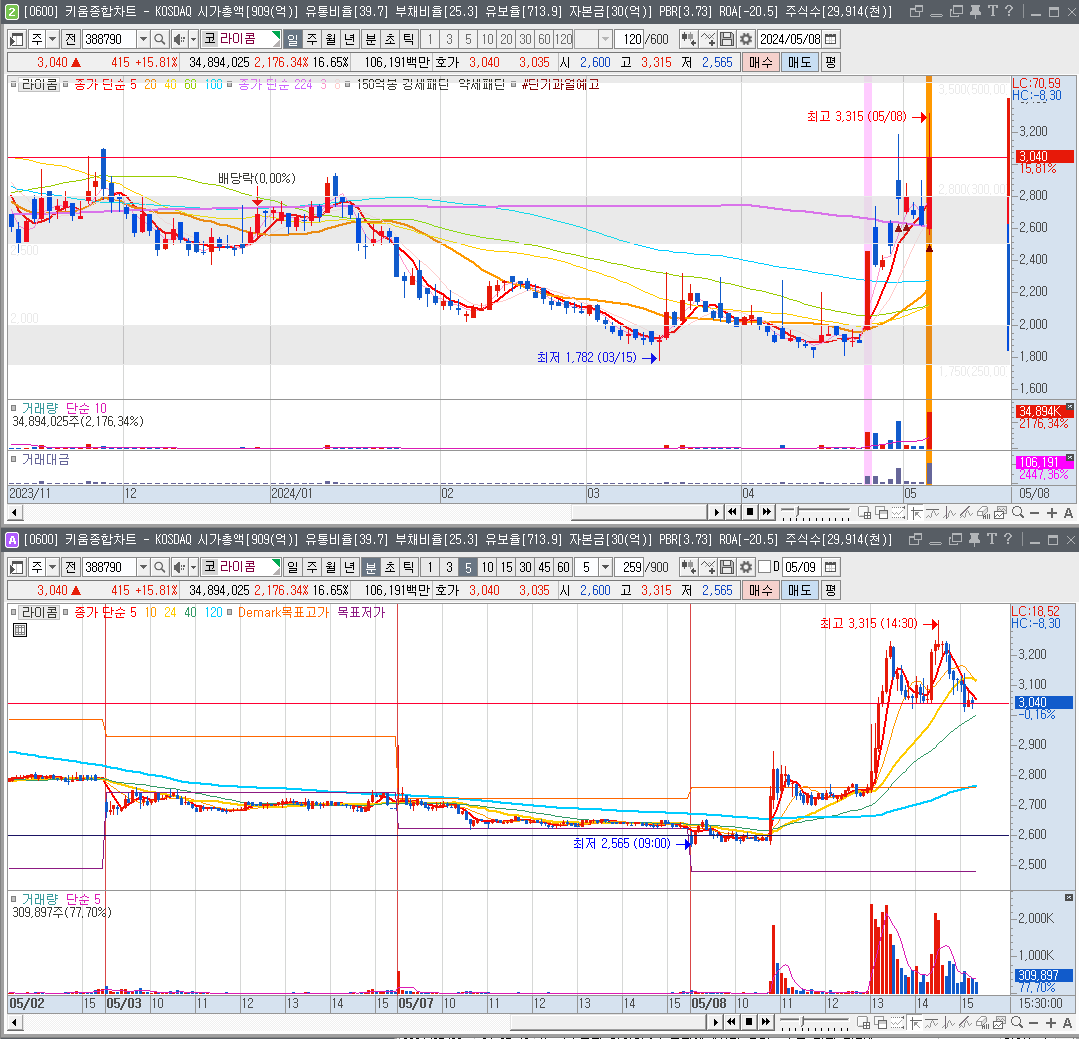Open the calendar picker beside 2024/05/08
Viewport: 1079px width, 1039px height.
click(831, 39)
